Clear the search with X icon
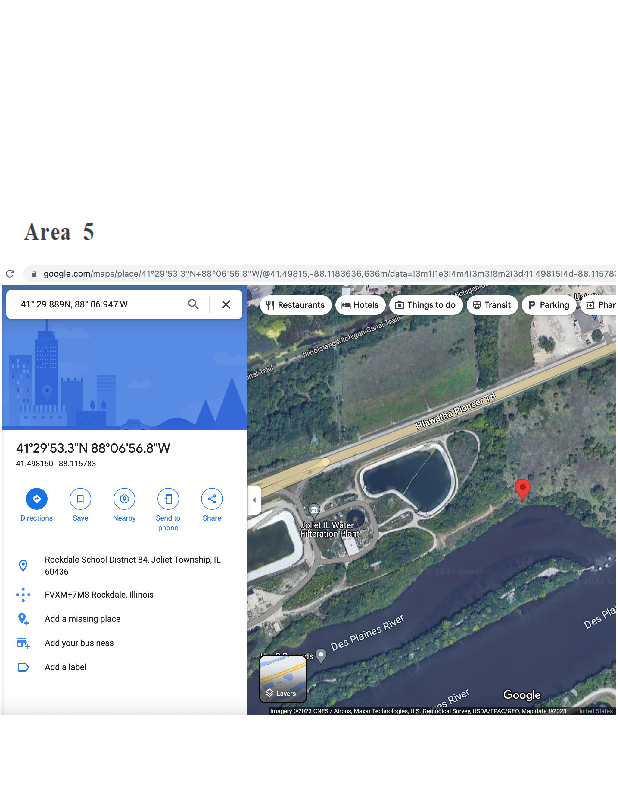The height and width of the screenshot is (800, 618). [226, 304]
